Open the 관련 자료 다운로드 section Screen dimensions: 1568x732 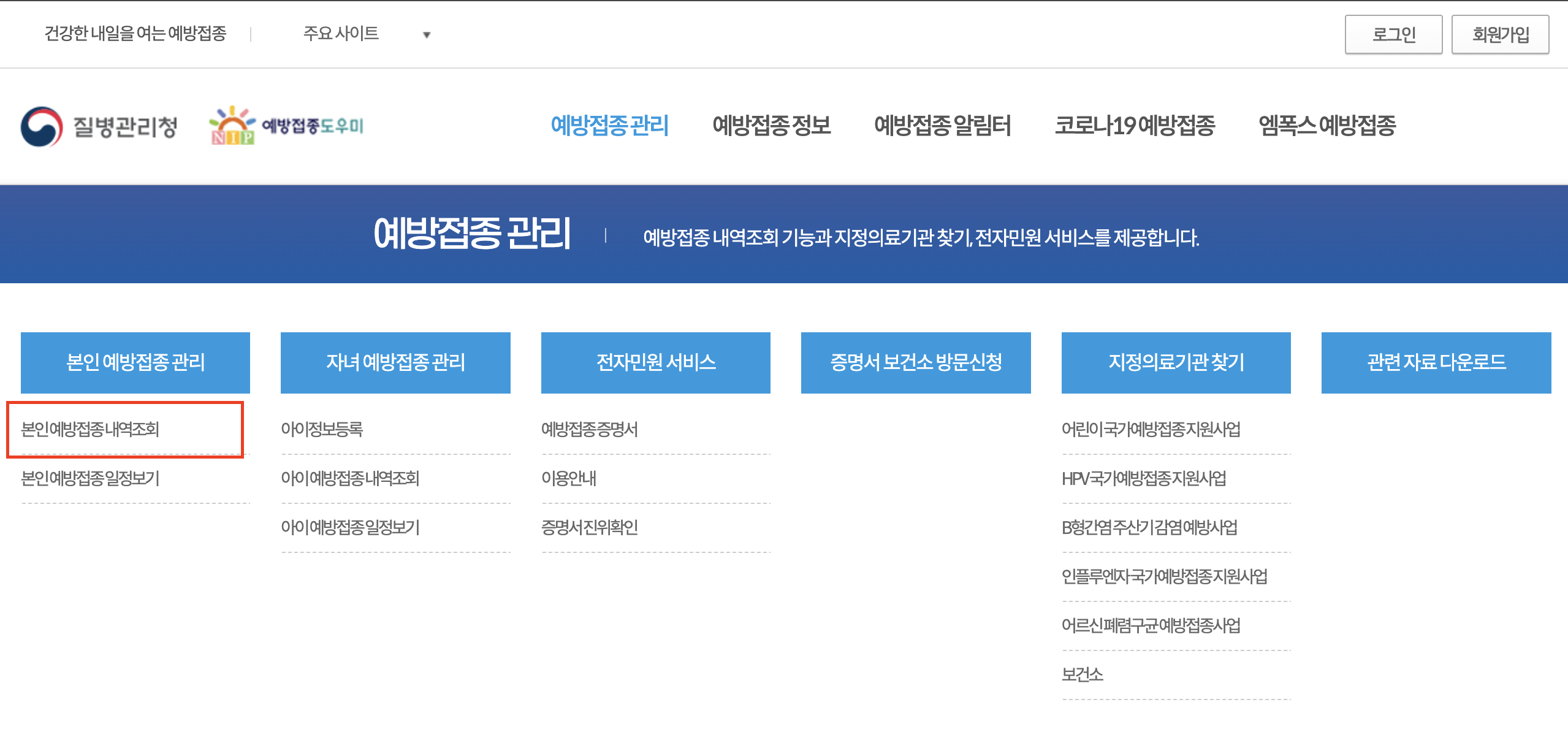[1436, 362]
